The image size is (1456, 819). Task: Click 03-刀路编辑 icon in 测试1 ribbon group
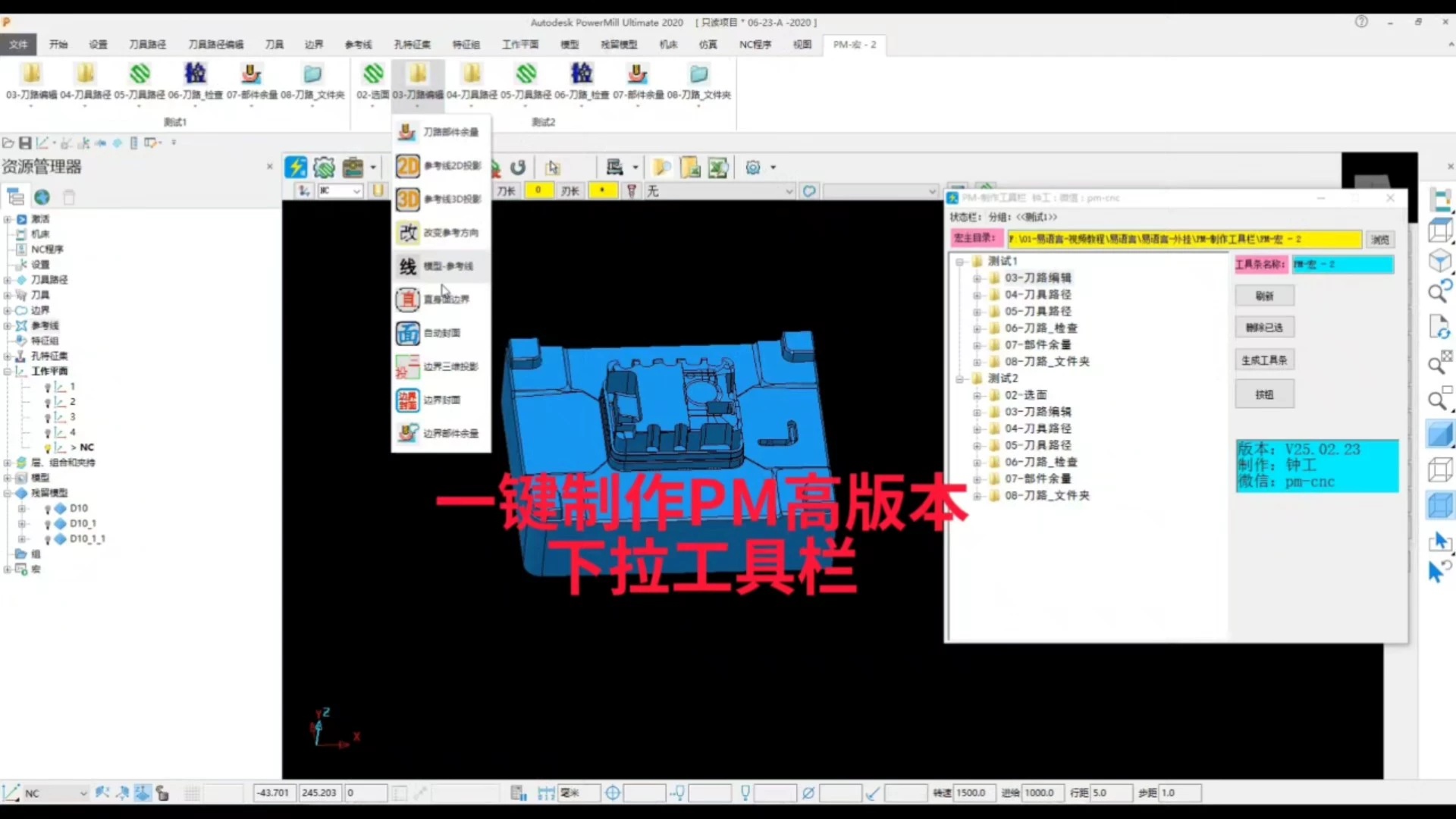click(31, 74)
